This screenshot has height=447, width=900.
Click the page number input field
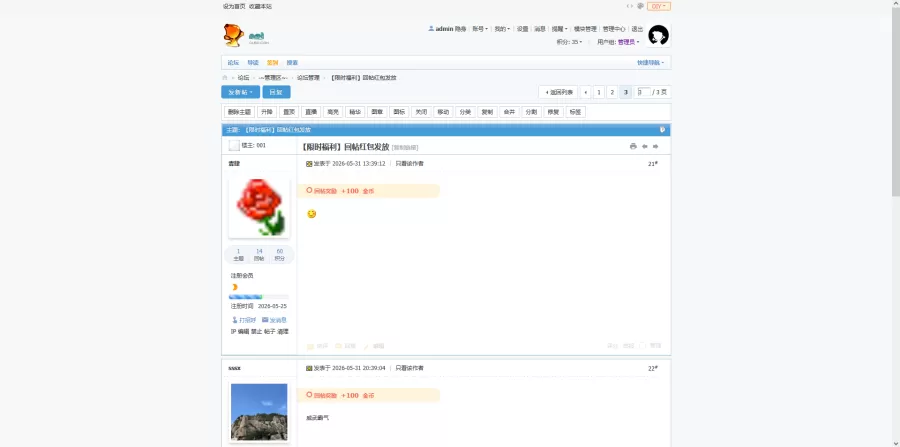coord(643,92)
